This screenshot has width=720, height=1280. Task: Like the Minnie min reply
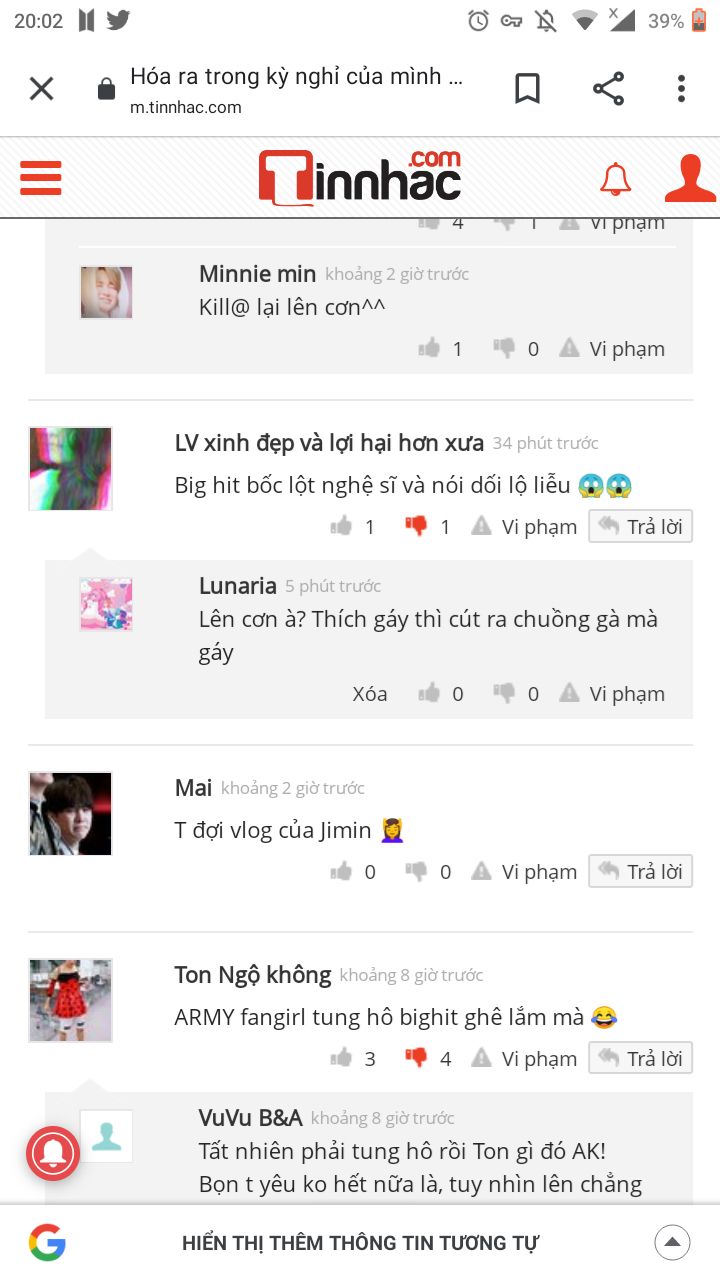point(429,348)
